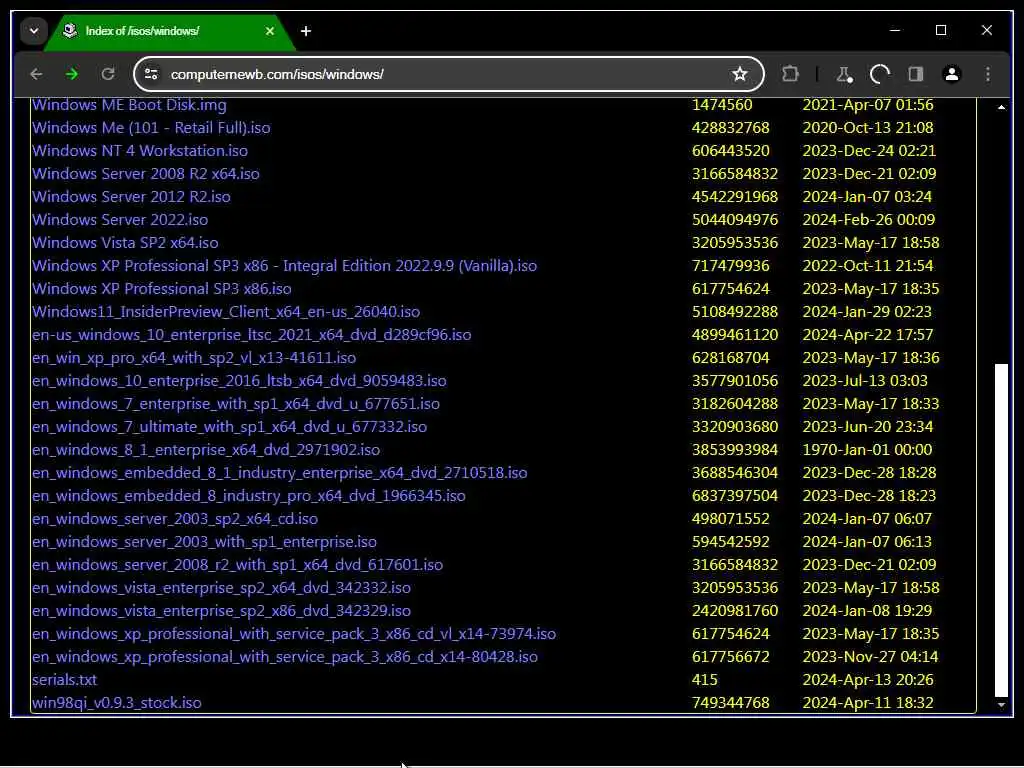Click file size 415 for serials.txt
This screenshot has width=1024, height=768.
[705, 680]
